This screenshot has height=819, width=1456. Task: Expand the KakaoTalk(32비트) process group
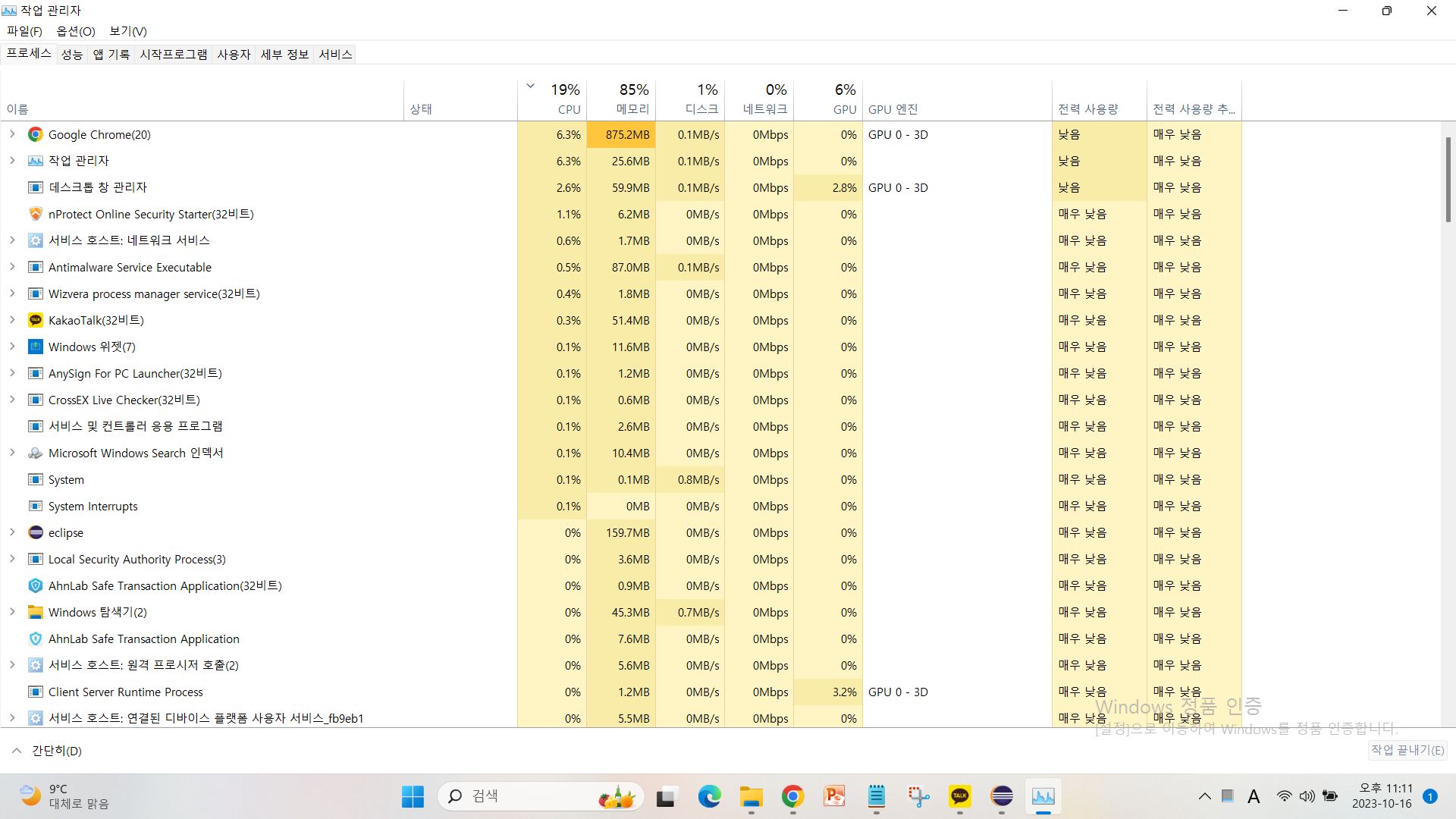tap(12, 320)
